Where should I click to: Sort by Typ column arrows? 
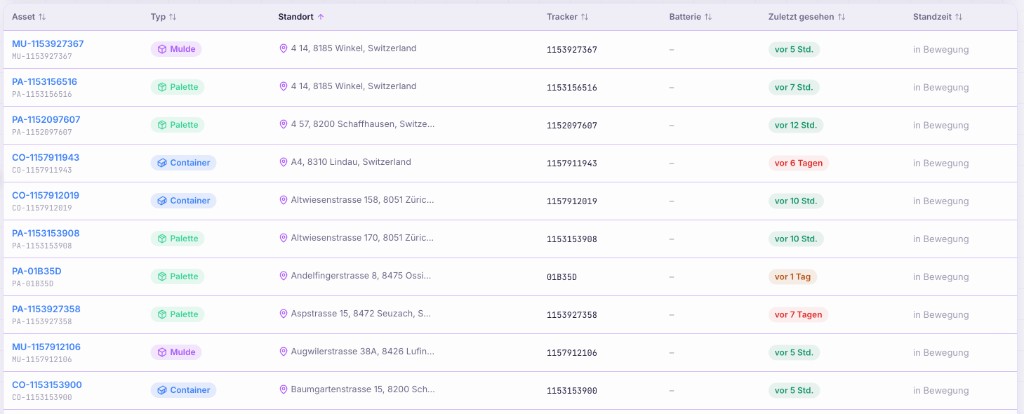[x=172, y=17]
